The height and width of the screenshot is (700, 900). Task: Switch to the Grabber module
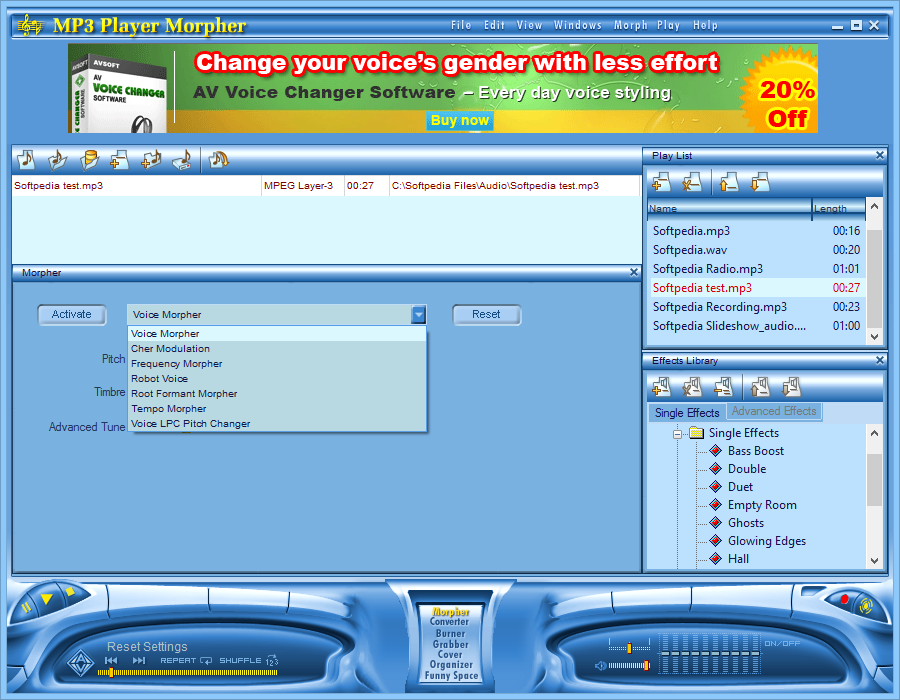[451, 644]
